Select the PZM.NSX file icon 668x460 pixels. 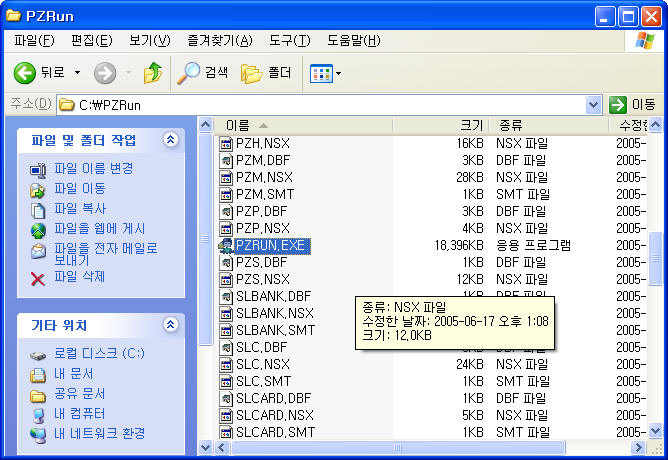pos(226,178)
